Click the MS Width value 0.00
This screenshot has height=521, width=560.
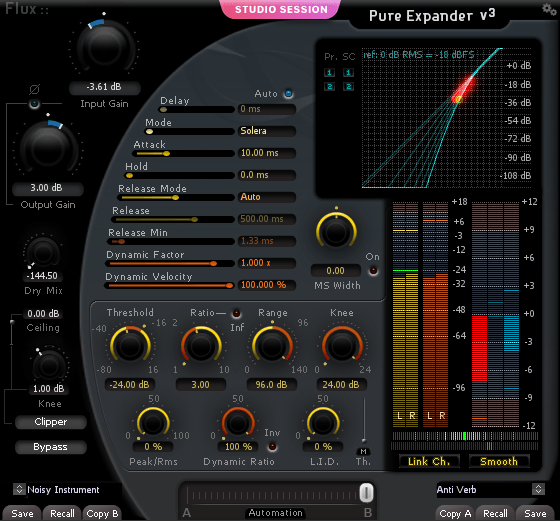pyautogui.click(x=336, y=271)
